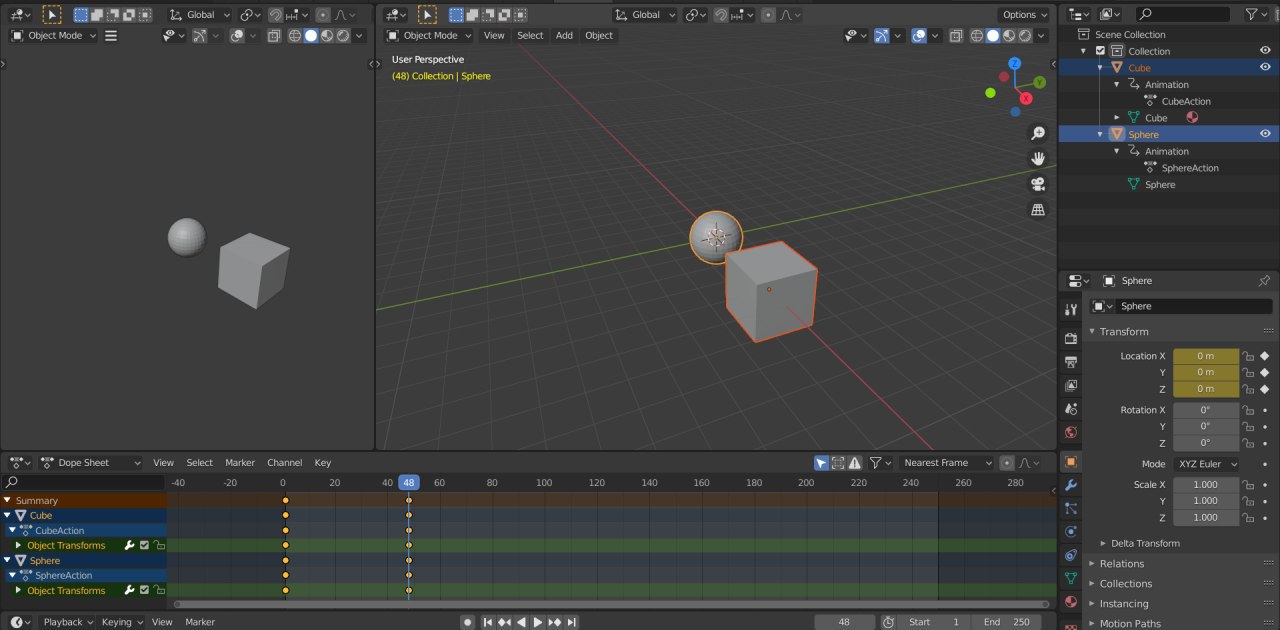
Task: Pin the Sphere properties context
Action: point(1264,281)
